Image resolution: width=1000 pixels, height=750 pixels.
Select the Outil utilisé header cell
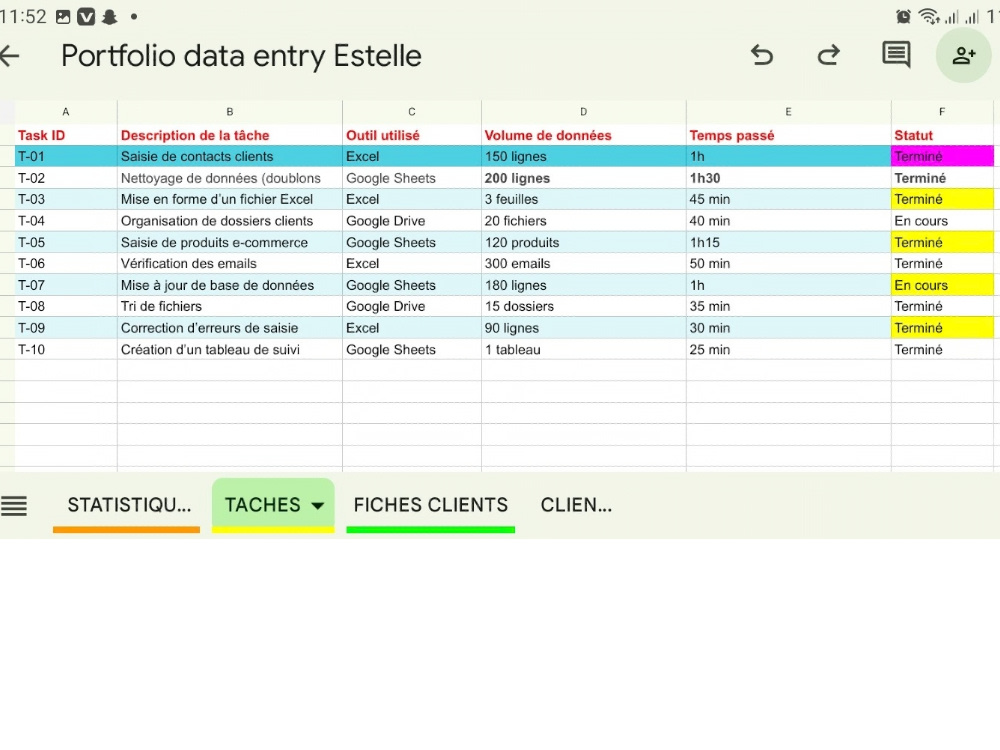click(412, 135)
